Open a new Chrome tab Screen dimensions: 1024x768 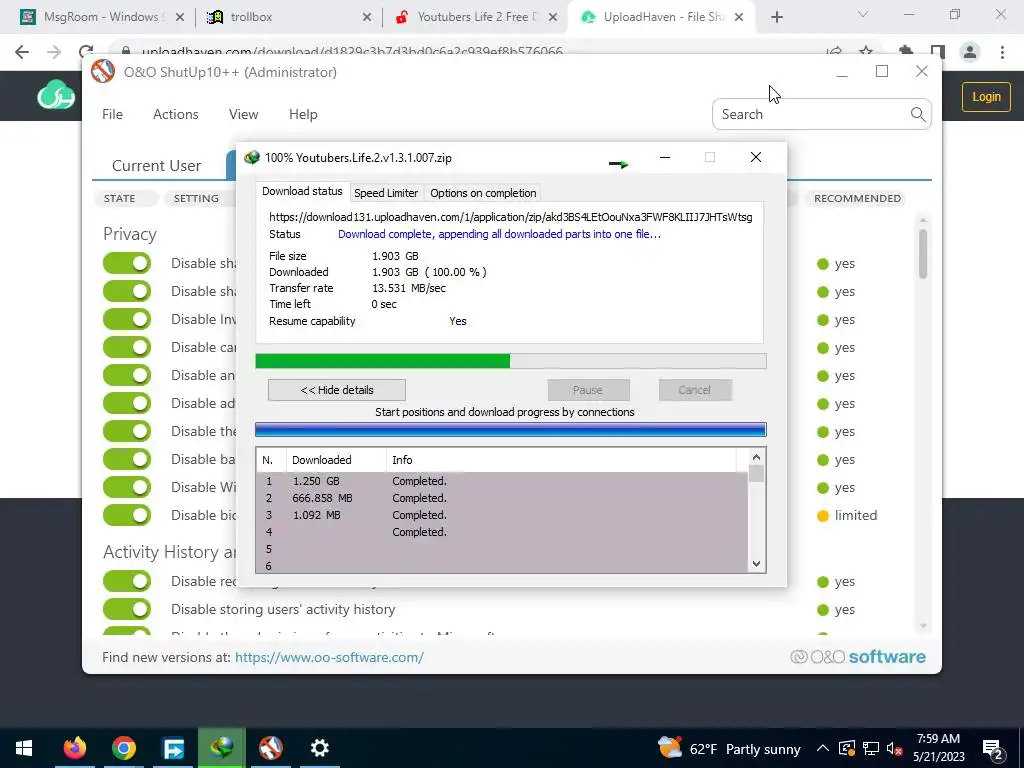tap(776, 17)
